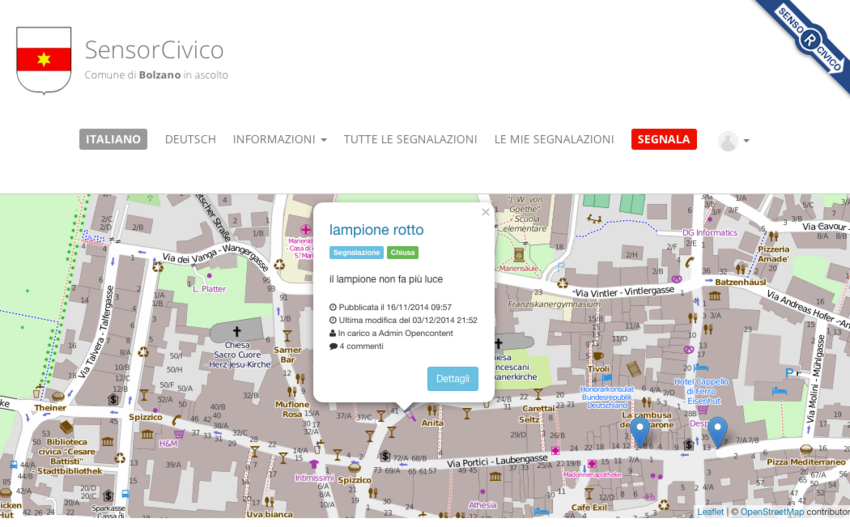Click 'Comune di Bolzano in ascolto' subtitle
This screenshot has width=850, height=527.
point(156,75)
